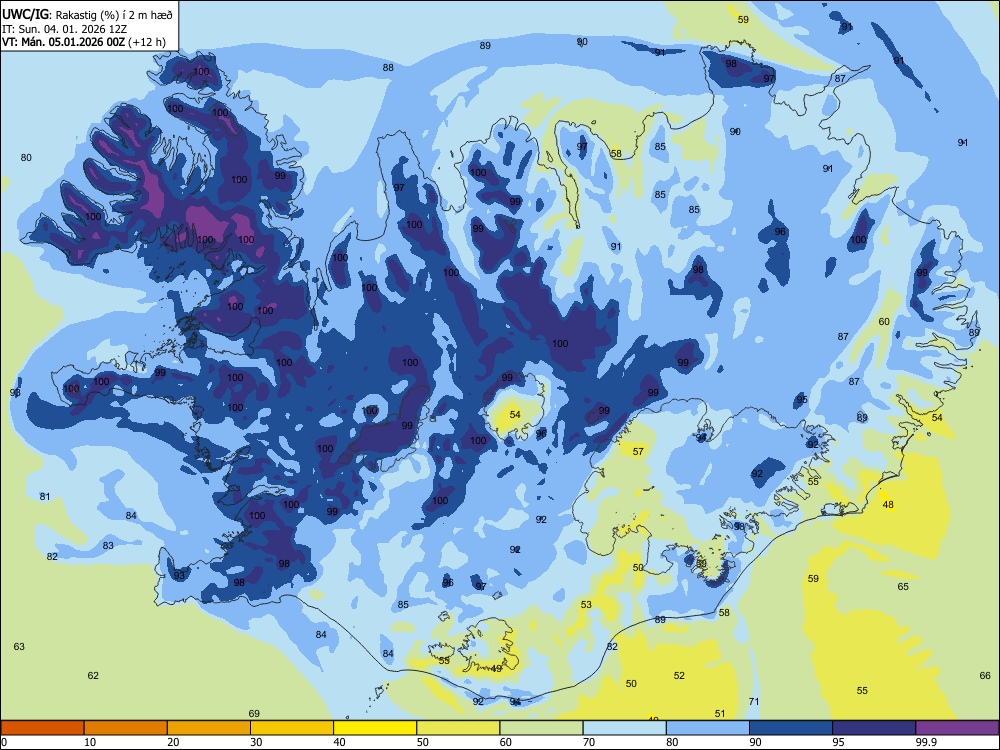Click the humidity value 66 on the map
Screen dimensions: 1000x750
point(985,675)
